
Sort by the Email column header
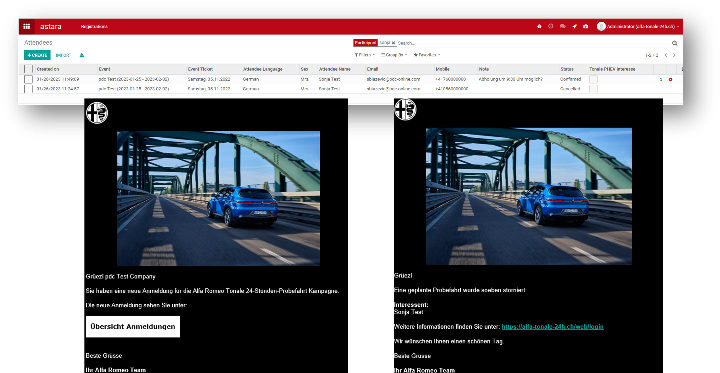pos(372,69)
